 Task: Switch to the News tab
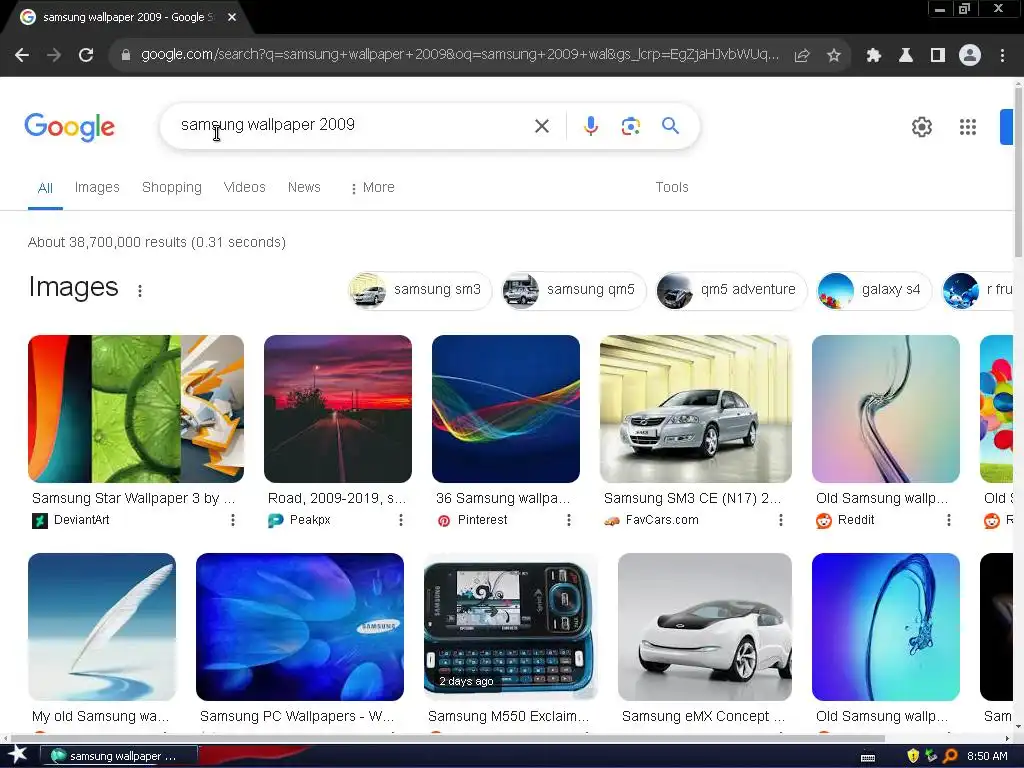click(x=304, y=187)
